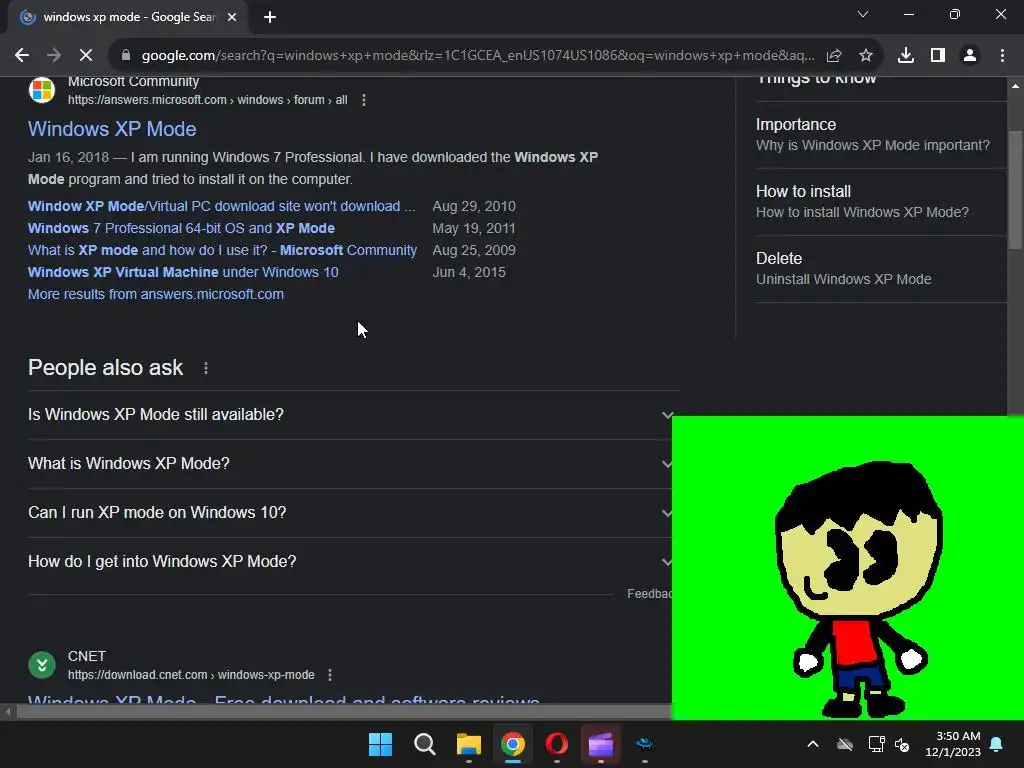Image resolution: width=1024 pixels, height=768 pixels.
Task: Open Opera browser from taskbar
Action: tap(557, 744)
